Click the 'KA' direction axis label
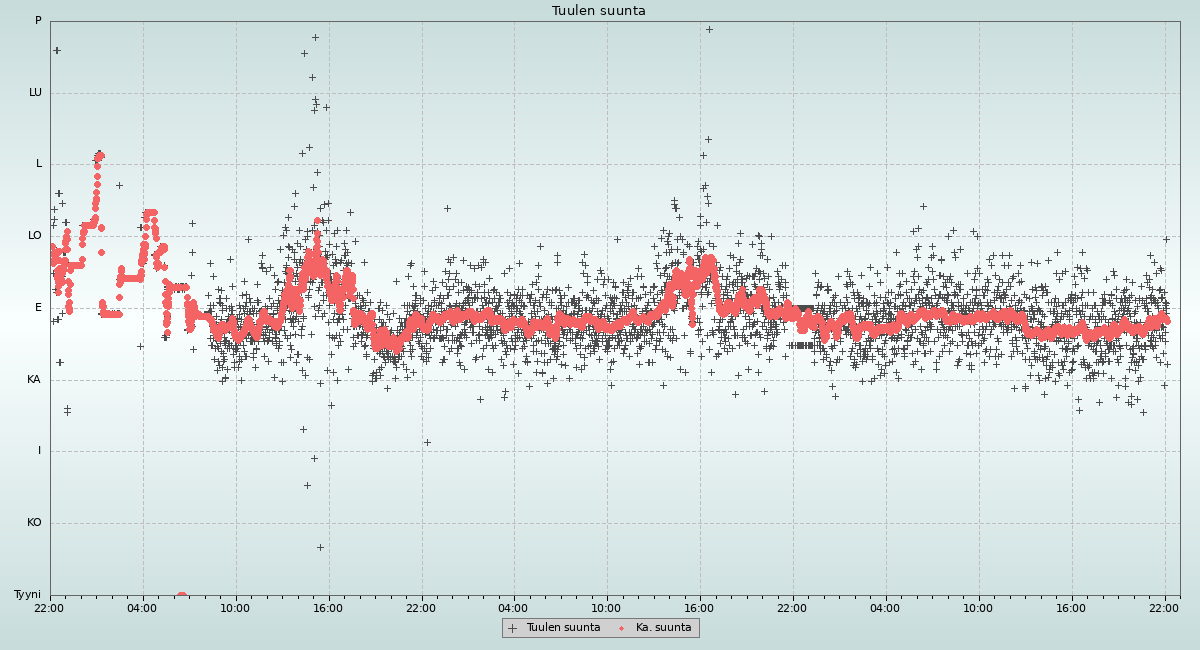The width and height of the screenshot is (1200, 650). click(x=34, y=380)
